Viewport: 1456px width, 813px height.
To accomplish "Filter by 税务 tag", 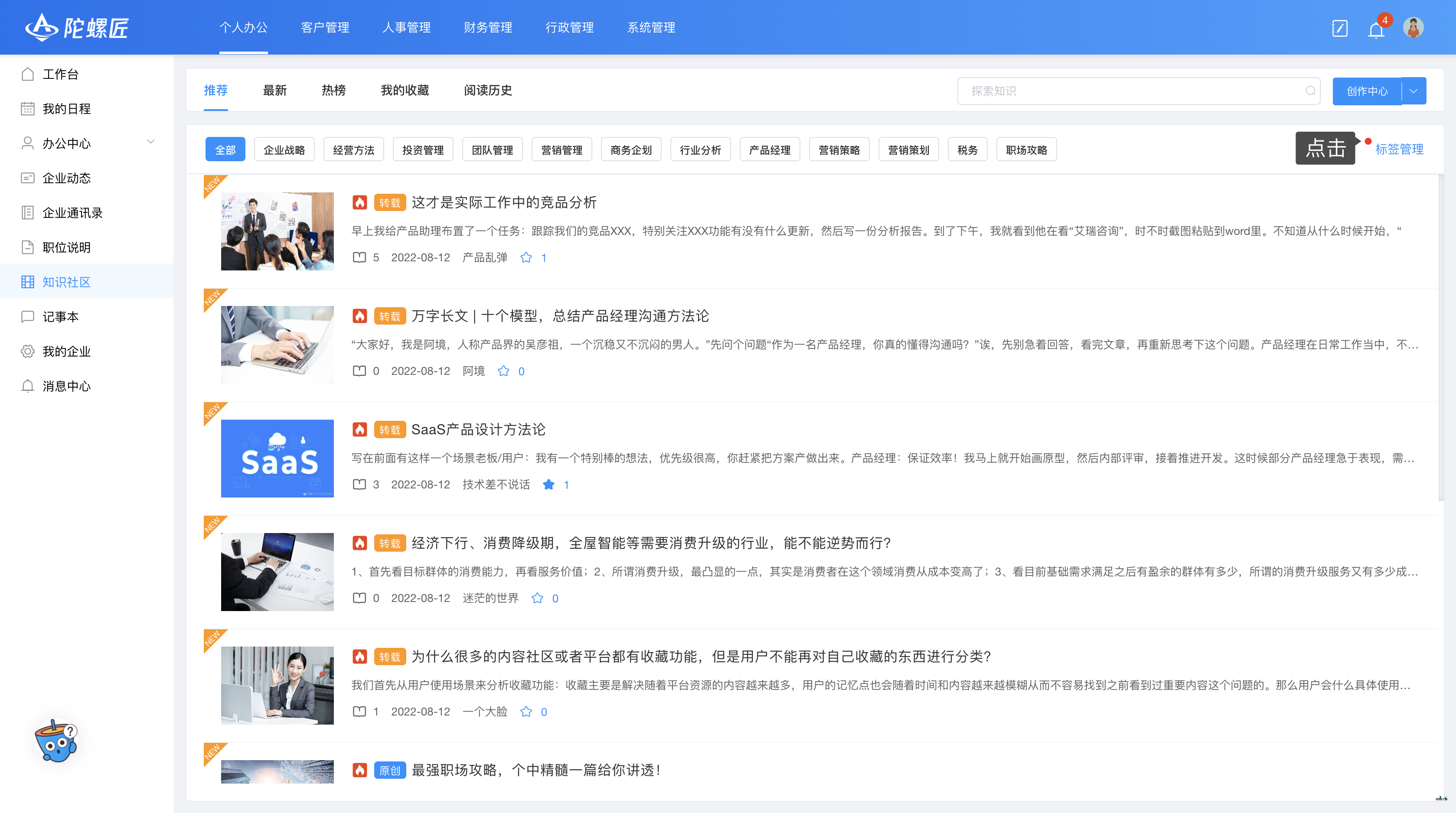I will coord(968,149).
